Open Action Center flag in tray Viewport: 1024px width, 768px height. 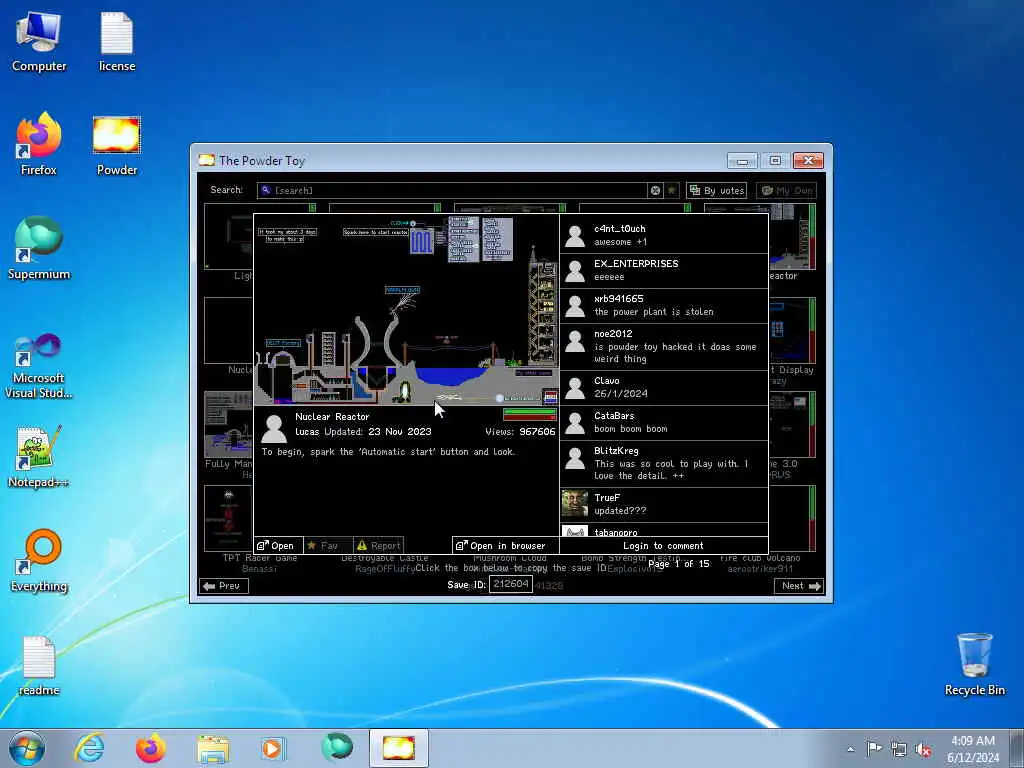point(874,749)
